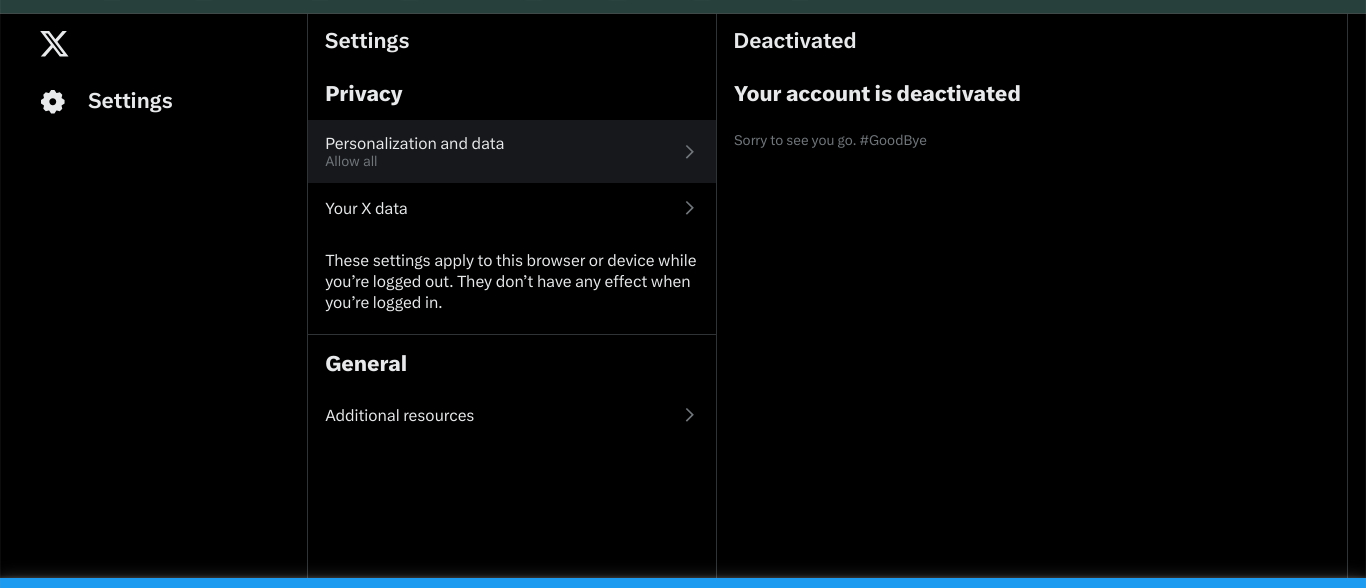The image size is (1366, 588).
Task: Click the Settings gear icon
Action: coord(53,101)
